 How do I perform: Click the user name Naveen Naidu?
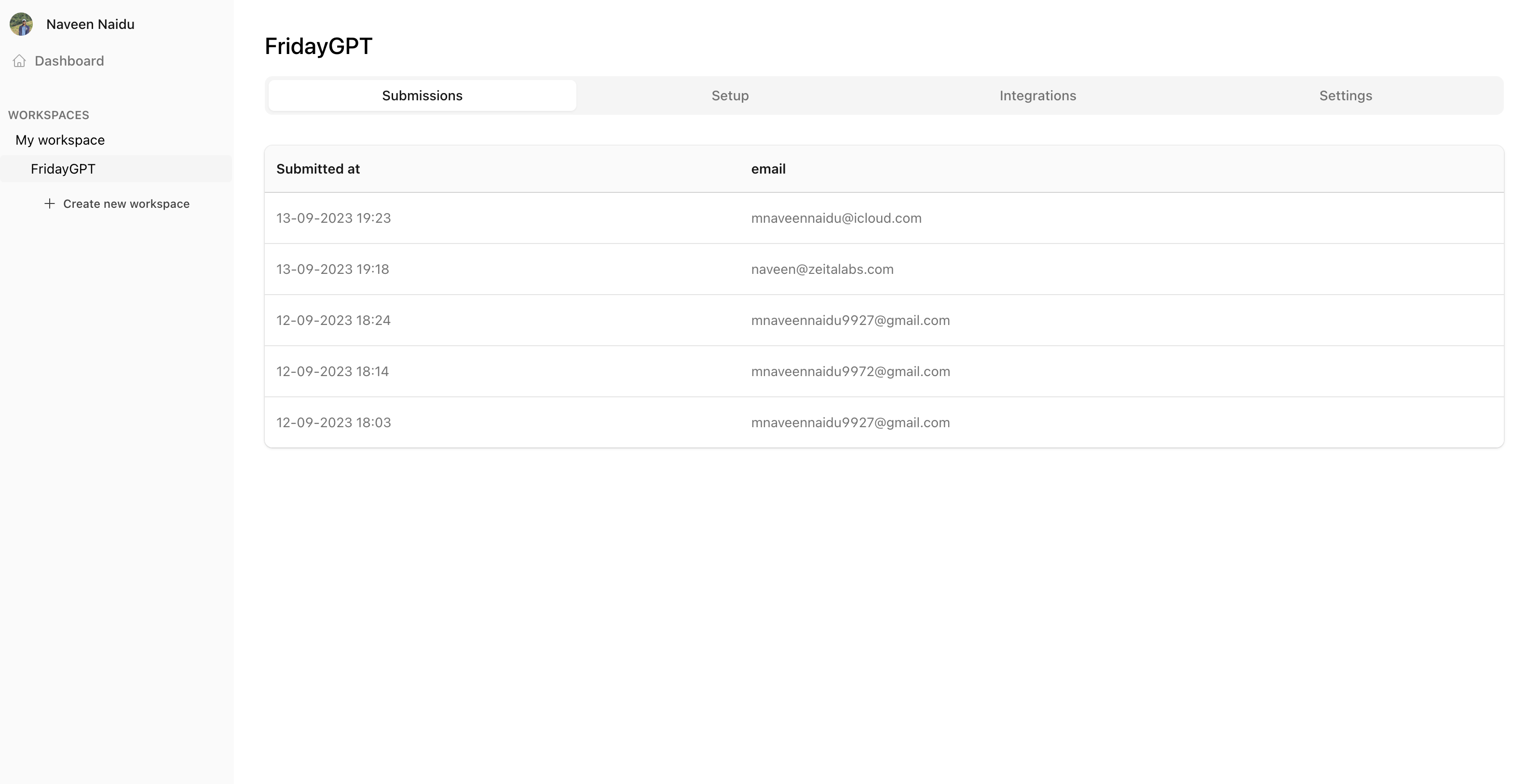(90, 24)
